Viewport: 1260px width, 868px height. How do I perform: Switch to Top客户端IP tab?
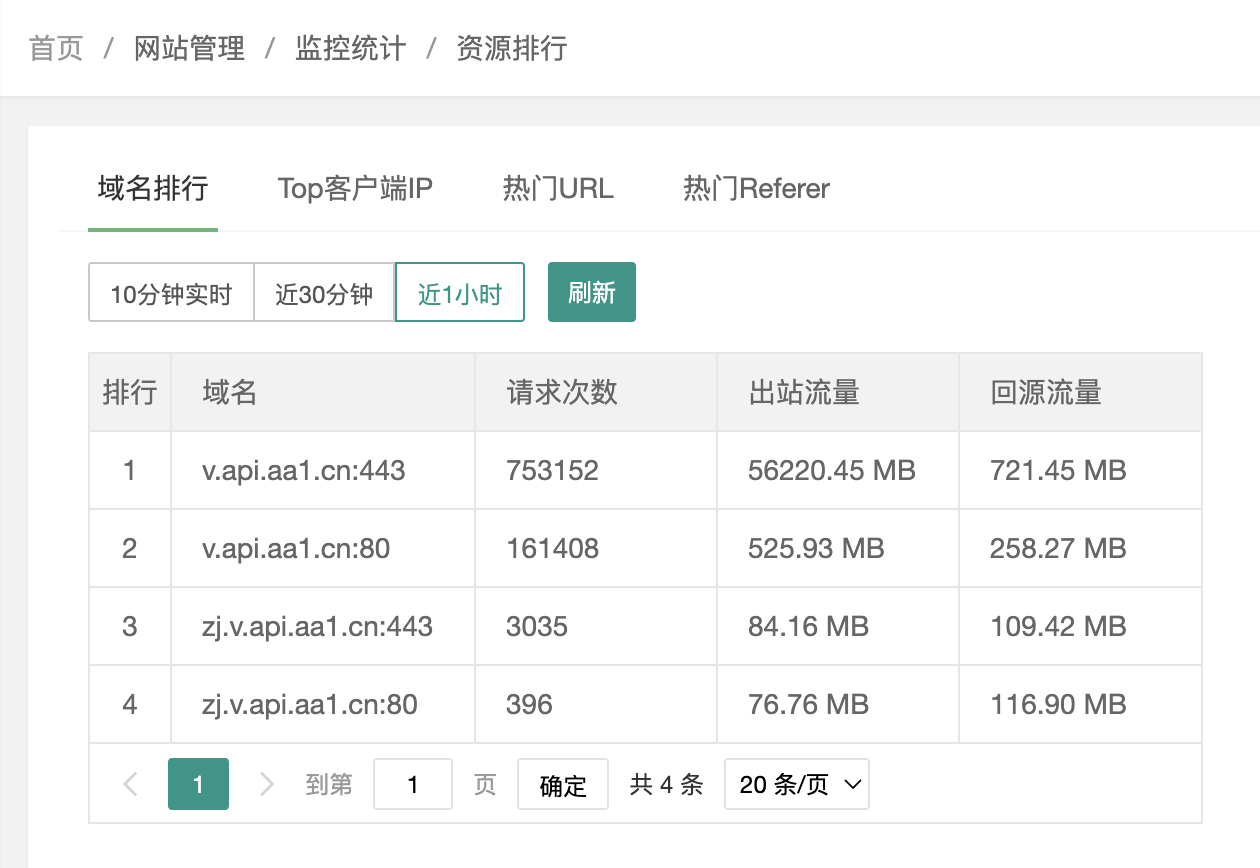(x=355, y=188)
